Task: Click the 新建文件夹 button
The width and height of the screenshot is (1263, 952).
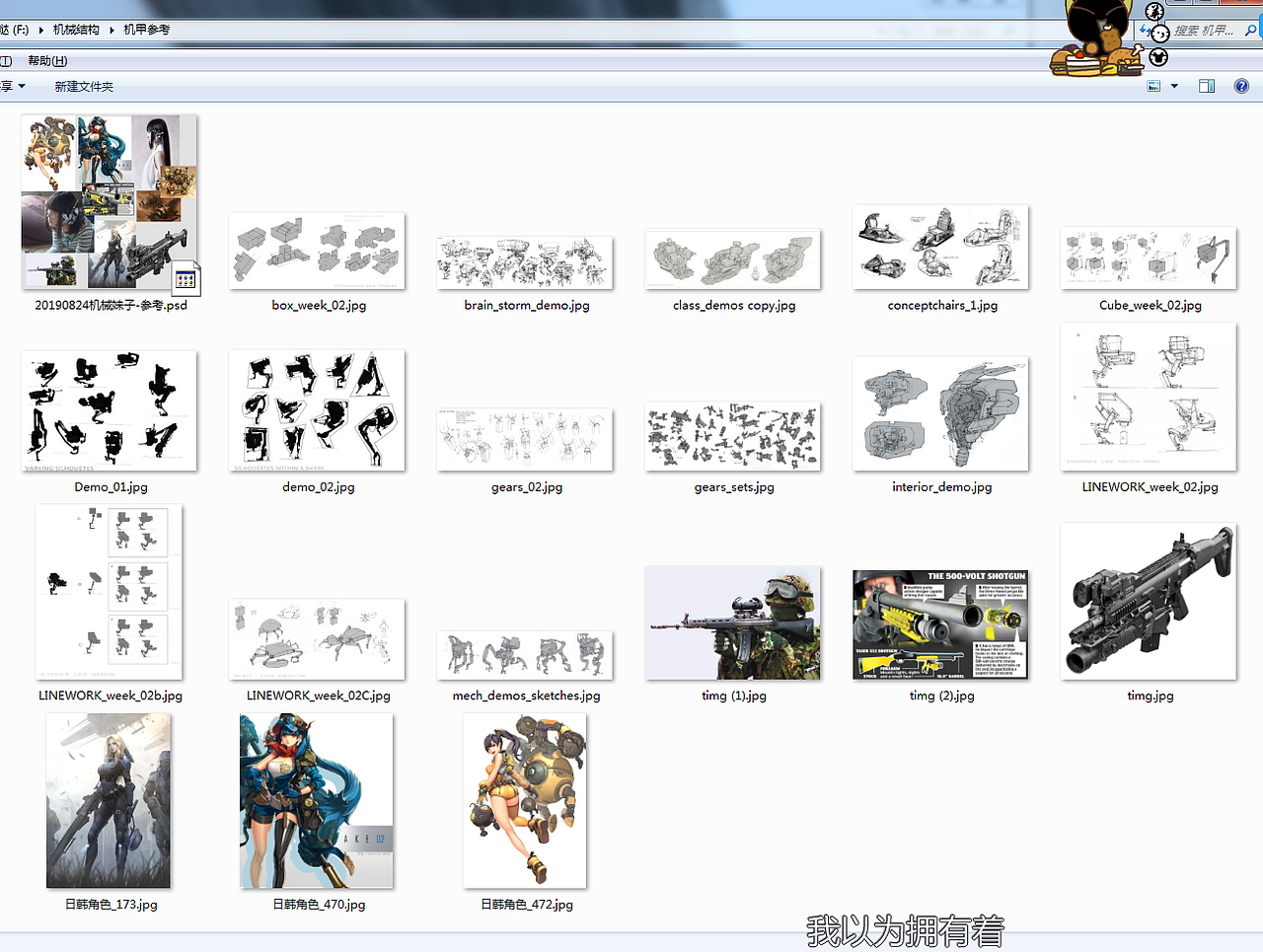Action: point(84,87)
